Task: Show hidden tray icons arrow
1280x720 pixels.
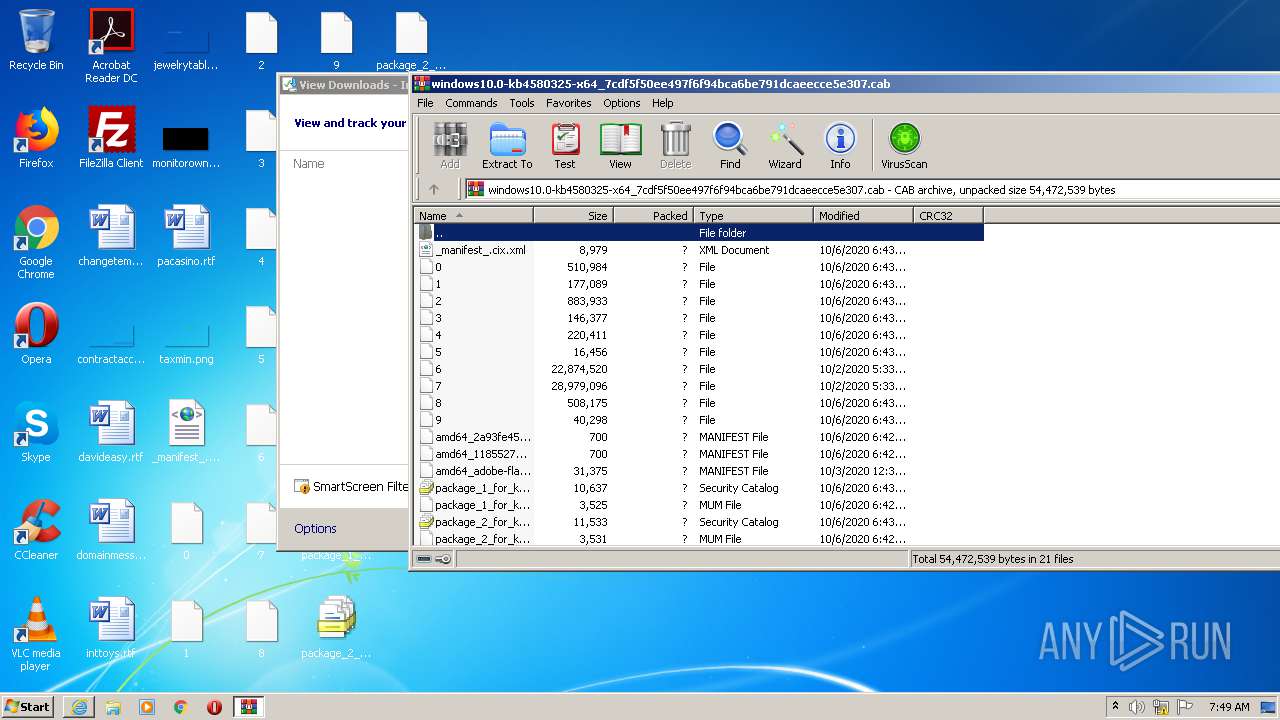Action: coord(1115,706)
